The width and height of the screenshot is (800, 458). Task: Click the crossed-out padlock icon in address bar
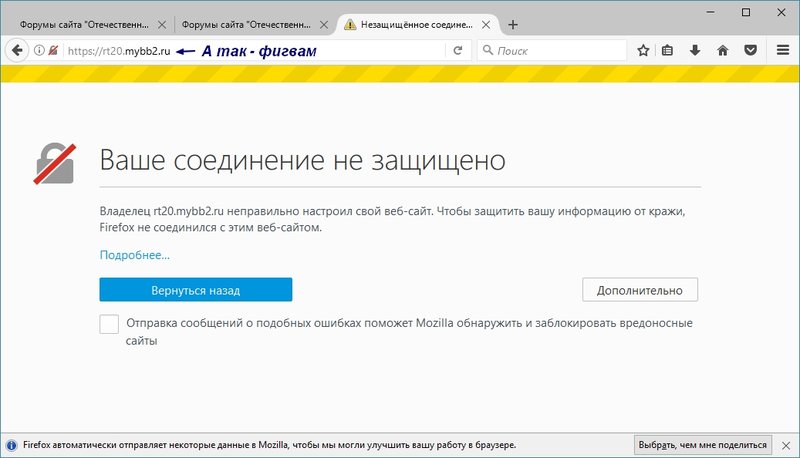(53, 50)
